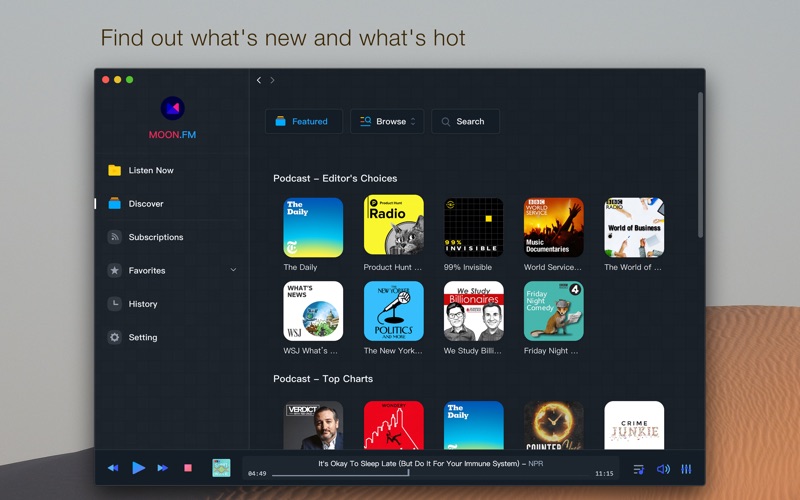Image resolution: width=800 pixels, height=500 pixels.
Task: Click the Subscriptions RSS icon
Action: click(114, 237)
